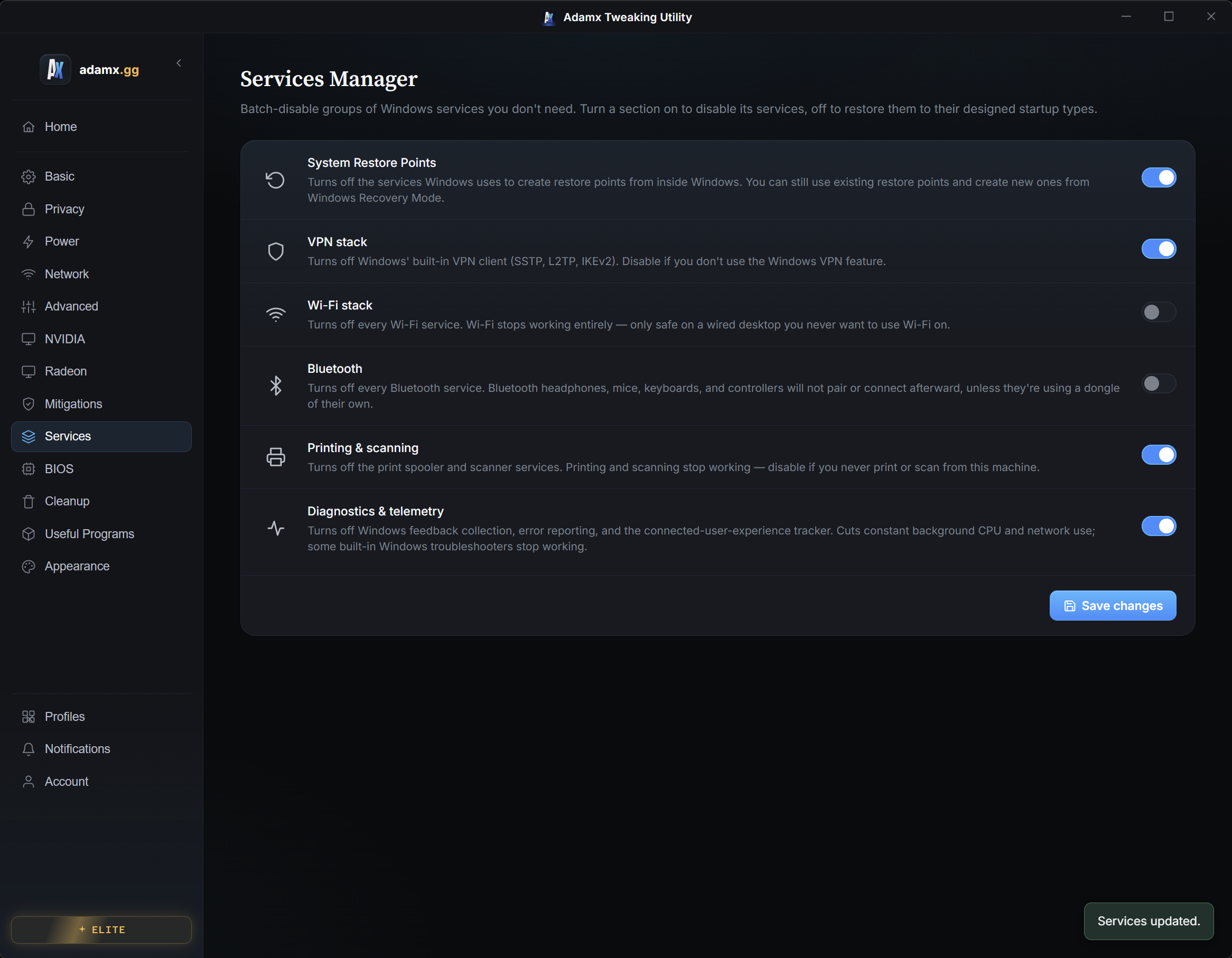The height and width of the screenshot is (958, 1232).
Task: Click the Printing & scanning printer icon
Action: click(x=275, y=457)
